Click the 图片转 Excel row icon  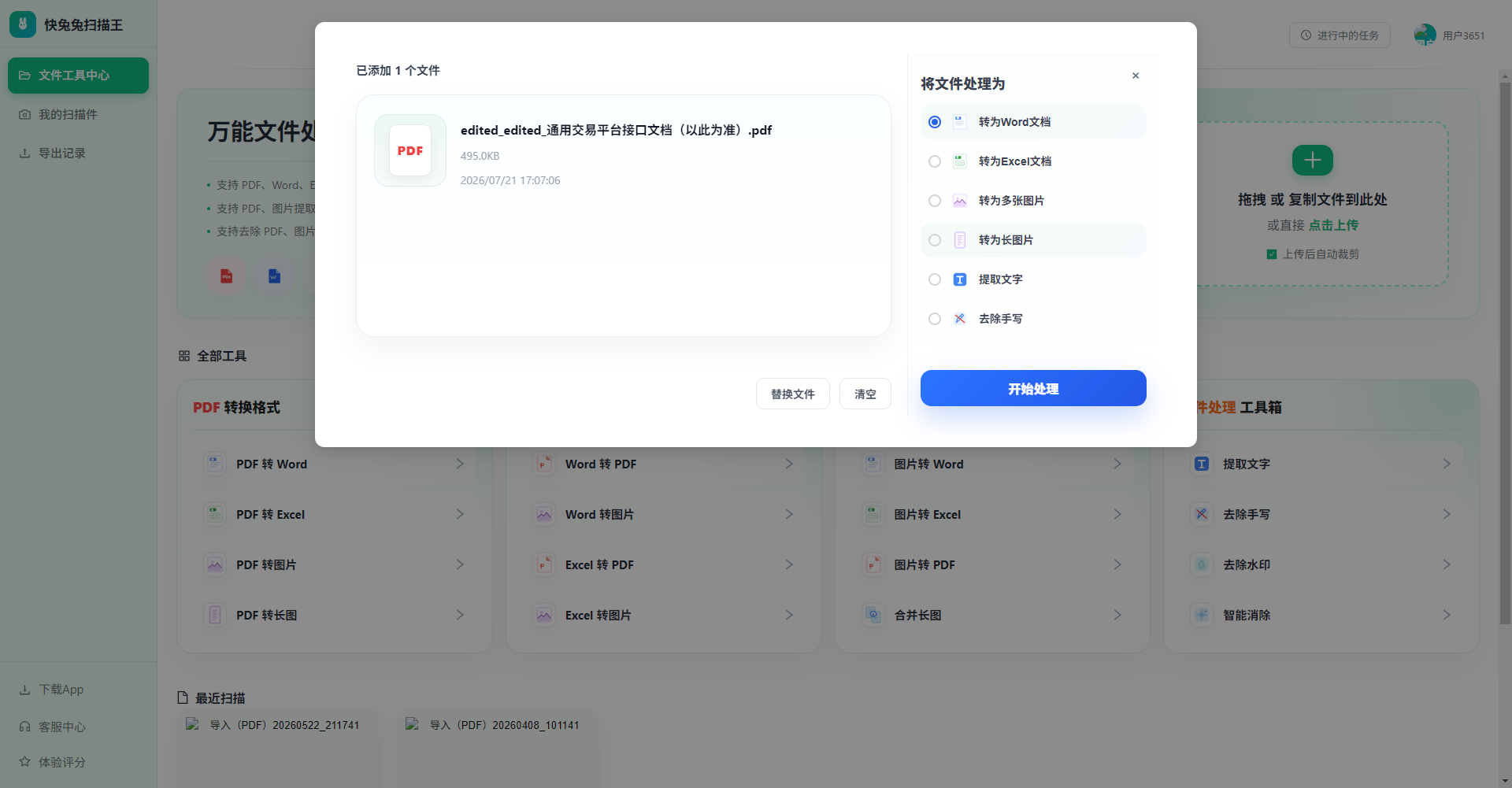873,514
